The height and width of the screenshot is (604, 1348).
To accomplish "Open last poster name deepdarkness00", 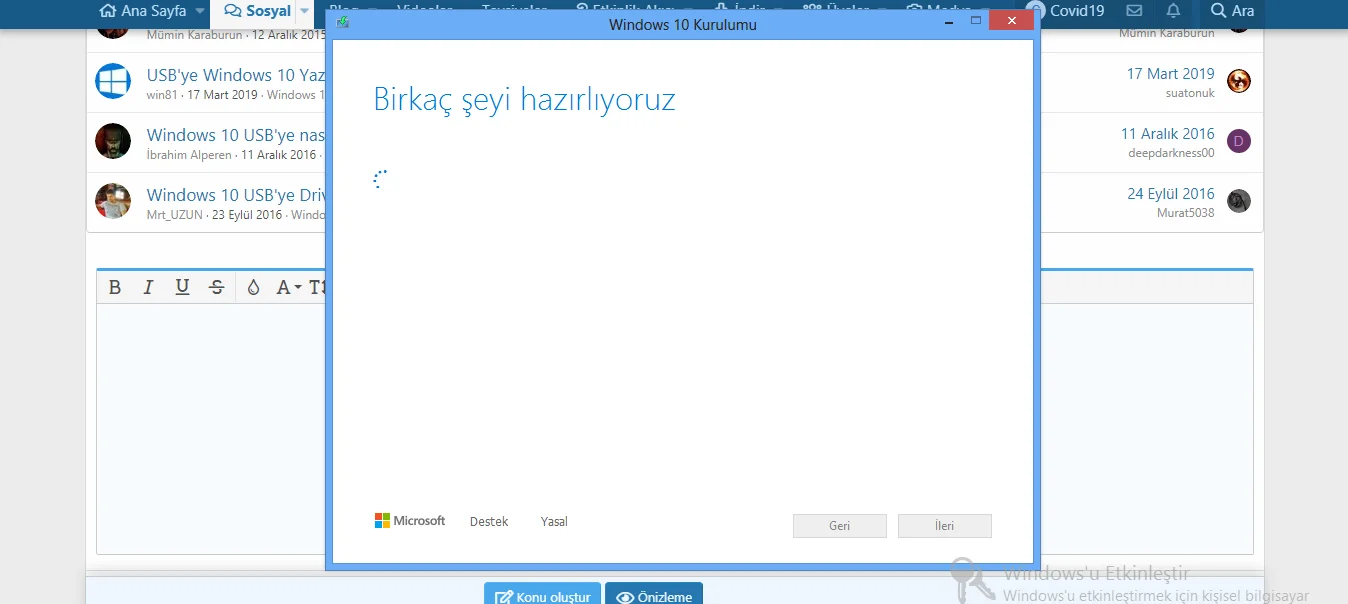I will pyautogui.click(x=1171, y=153).
